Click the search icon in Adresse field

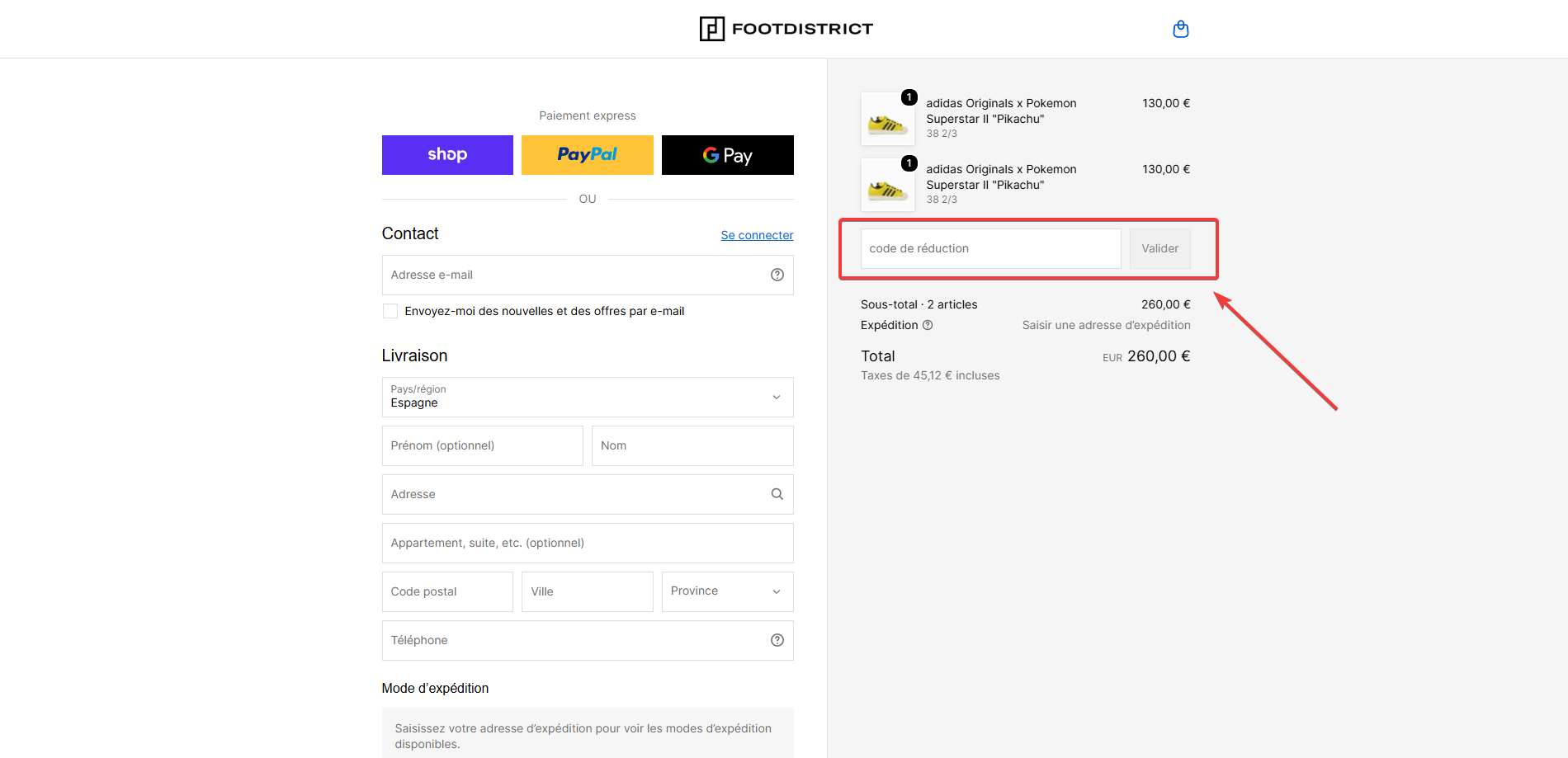click(x=777, y=494)
